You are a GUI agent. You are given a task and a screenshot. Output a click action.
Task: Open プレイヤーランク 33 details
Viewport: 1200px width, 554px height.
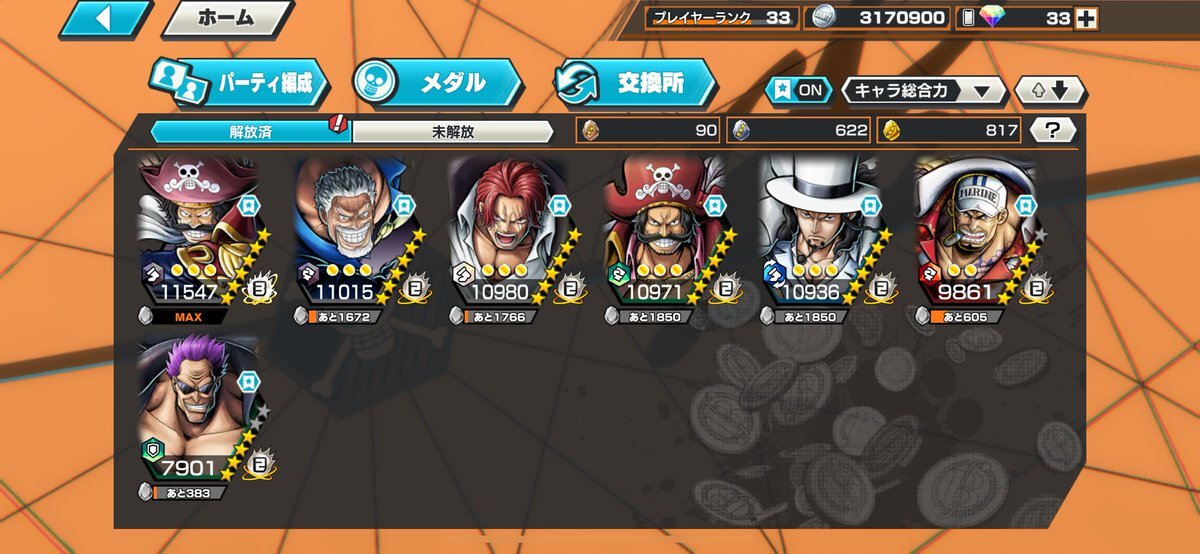(721, 18)
